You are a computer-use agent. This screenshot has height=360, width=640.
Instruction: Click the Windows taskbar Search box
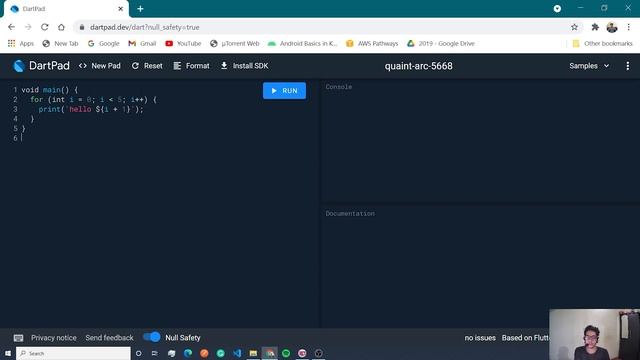pyautogui.click(x=73, y=353)
